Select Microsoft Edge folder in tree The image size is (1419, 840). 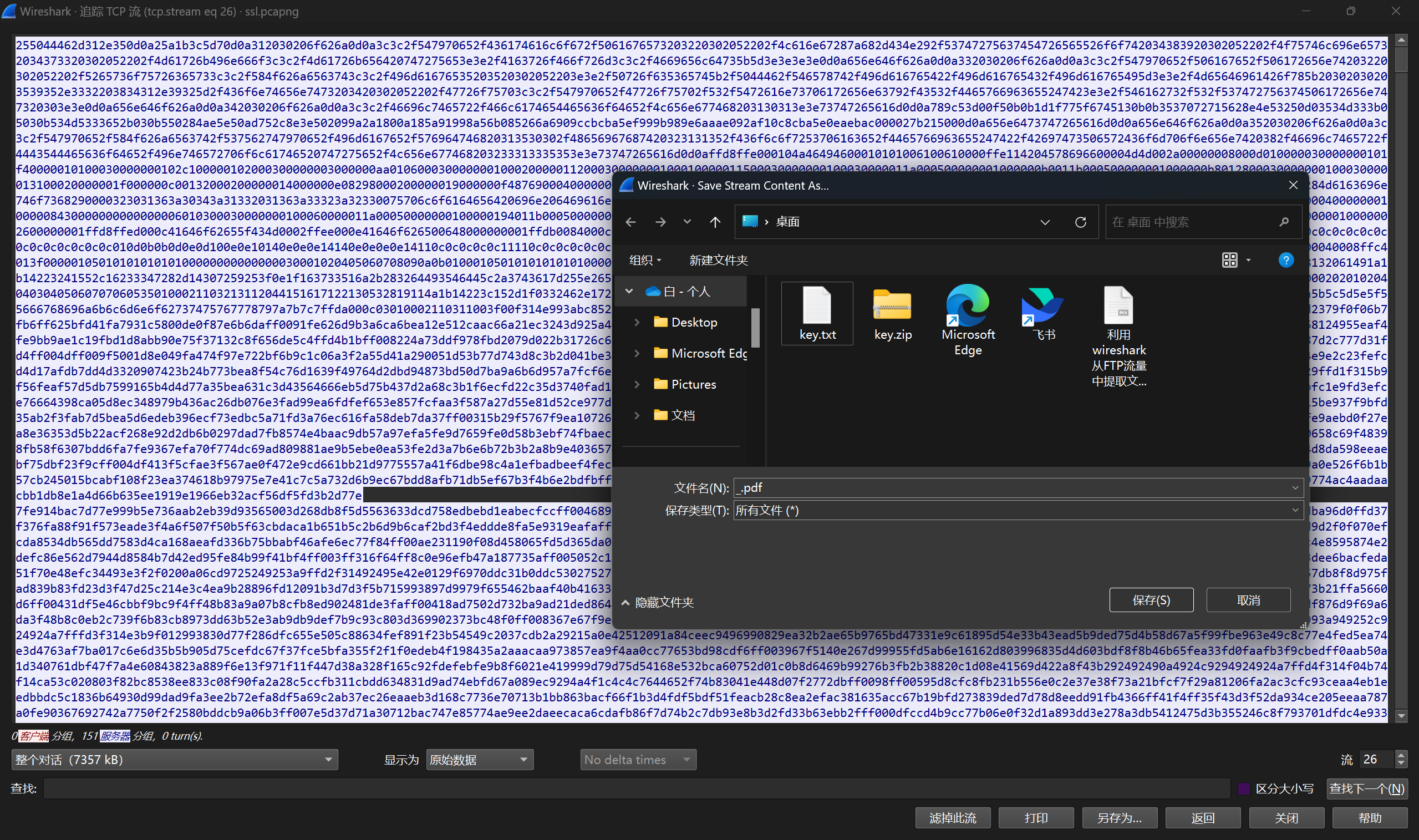click(700, 353)
